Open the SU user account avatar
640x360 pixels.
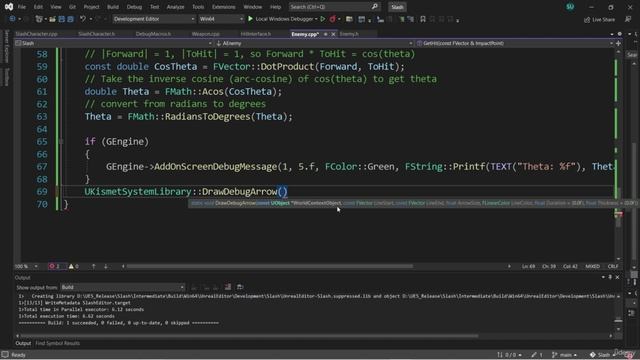tap(570, 7)
